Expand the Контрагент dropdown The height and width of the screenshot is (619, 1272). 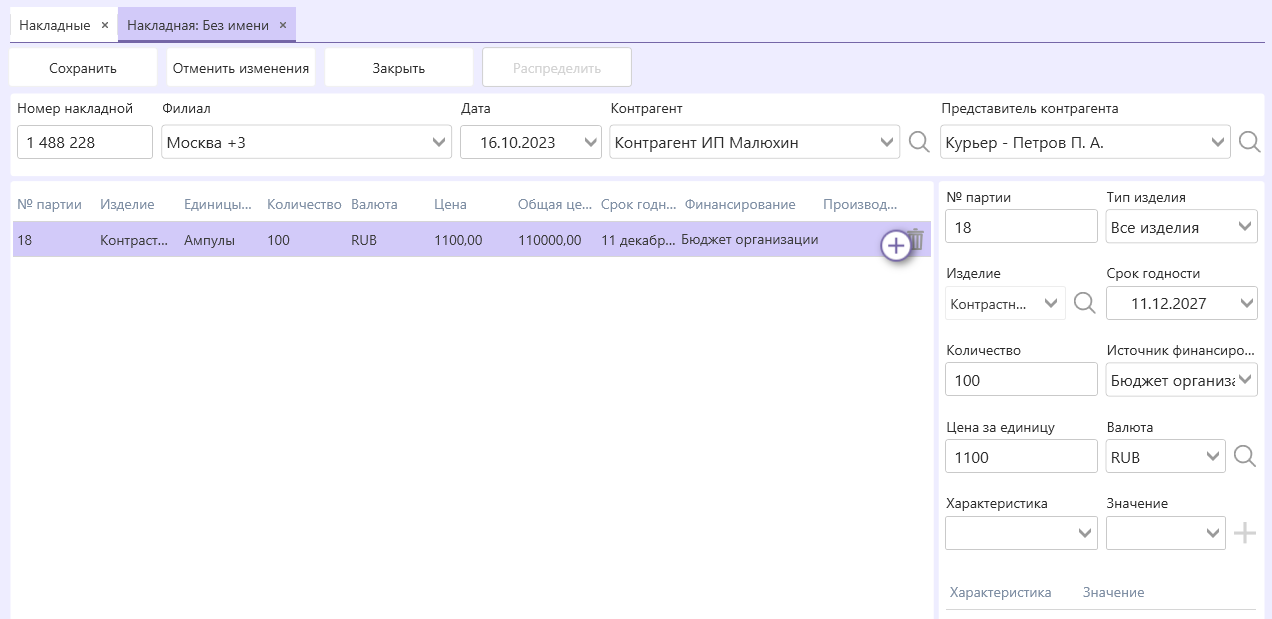(x=888, y=143)
